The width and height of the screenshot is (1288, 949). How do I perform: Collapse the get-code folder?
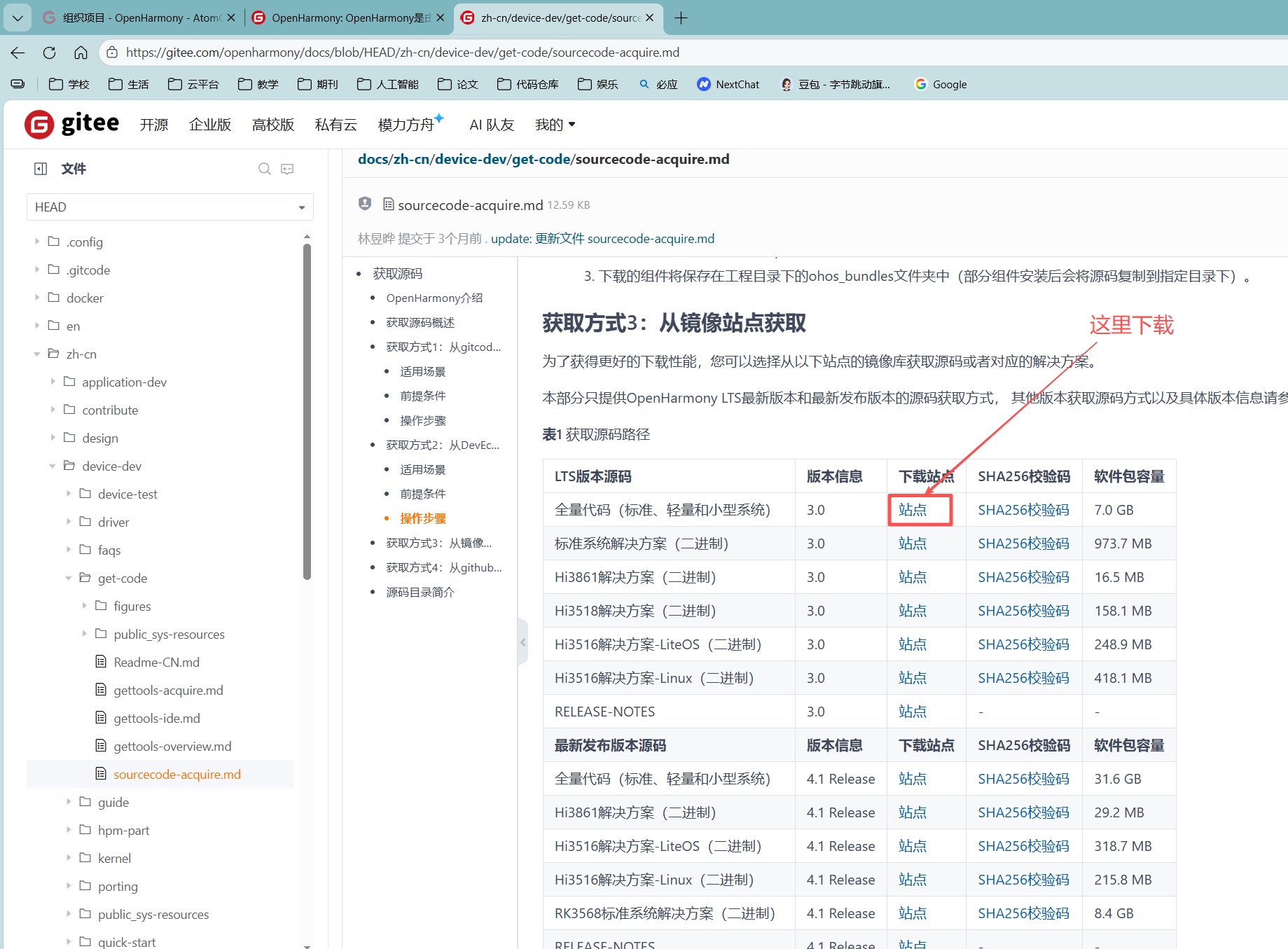pos(69,578)
